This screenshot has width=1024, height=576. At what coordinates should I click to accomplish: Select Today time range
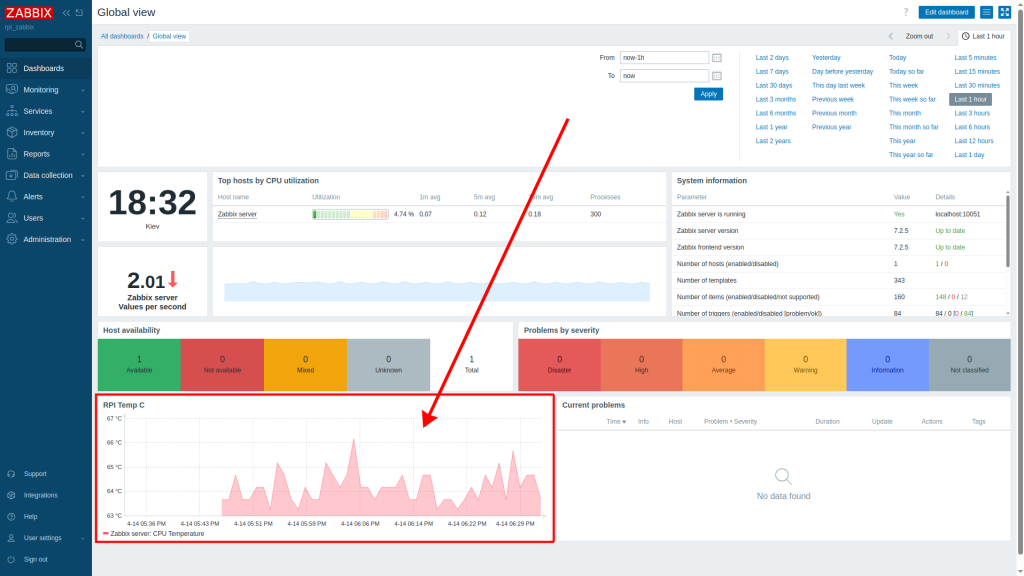[x=897, y=57]
